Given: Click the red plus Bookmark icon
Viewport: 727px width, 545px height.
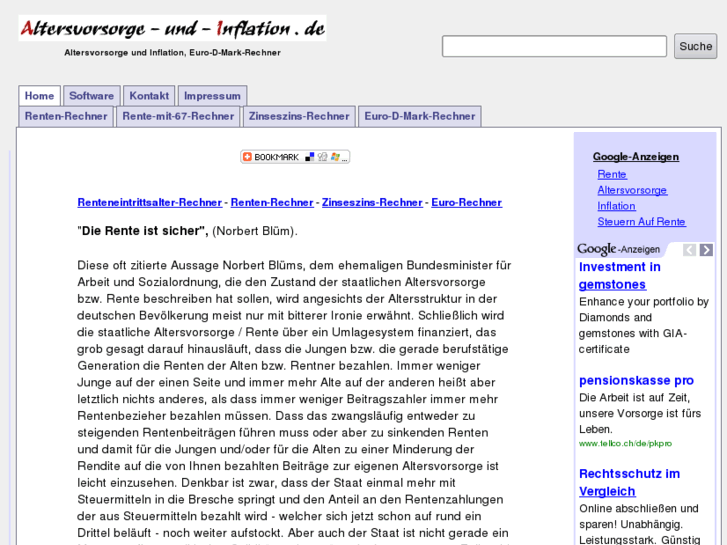Looking at the screenshot, I should (247, 157).
